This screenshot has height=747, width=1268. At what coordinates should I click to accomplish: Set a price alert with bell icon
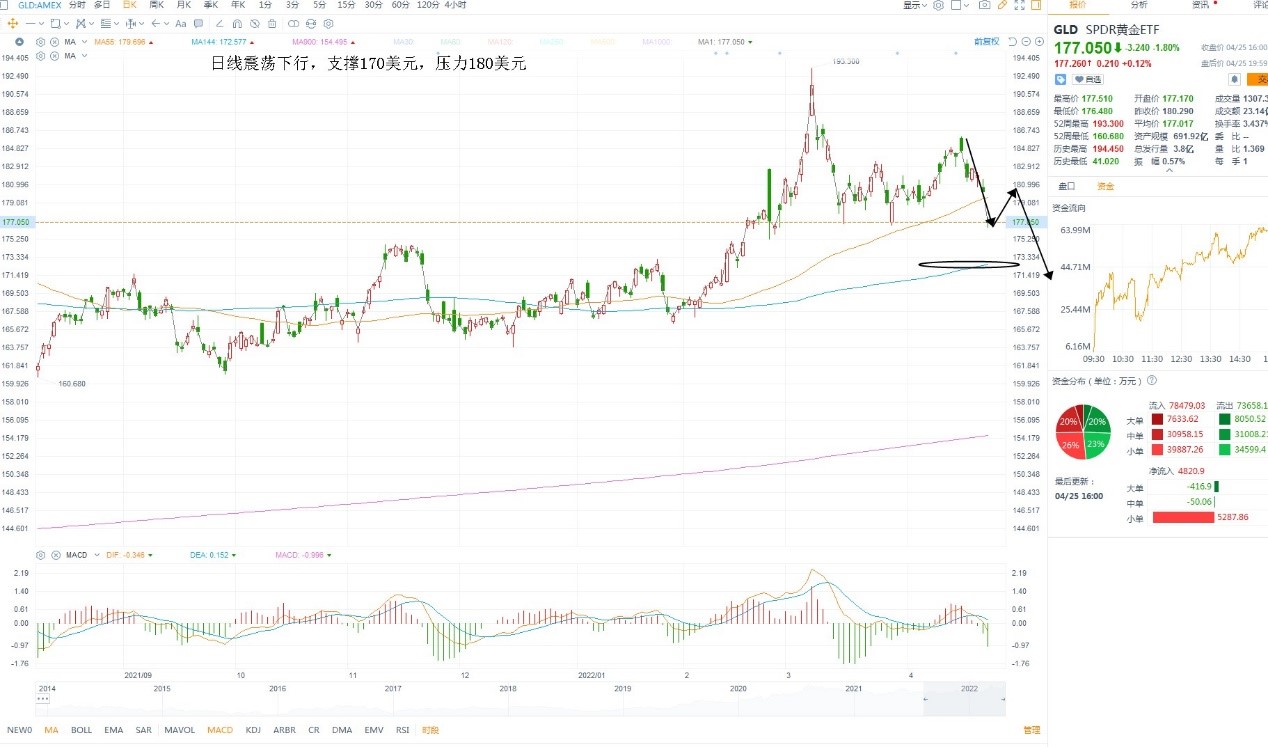coord(1234,79)
